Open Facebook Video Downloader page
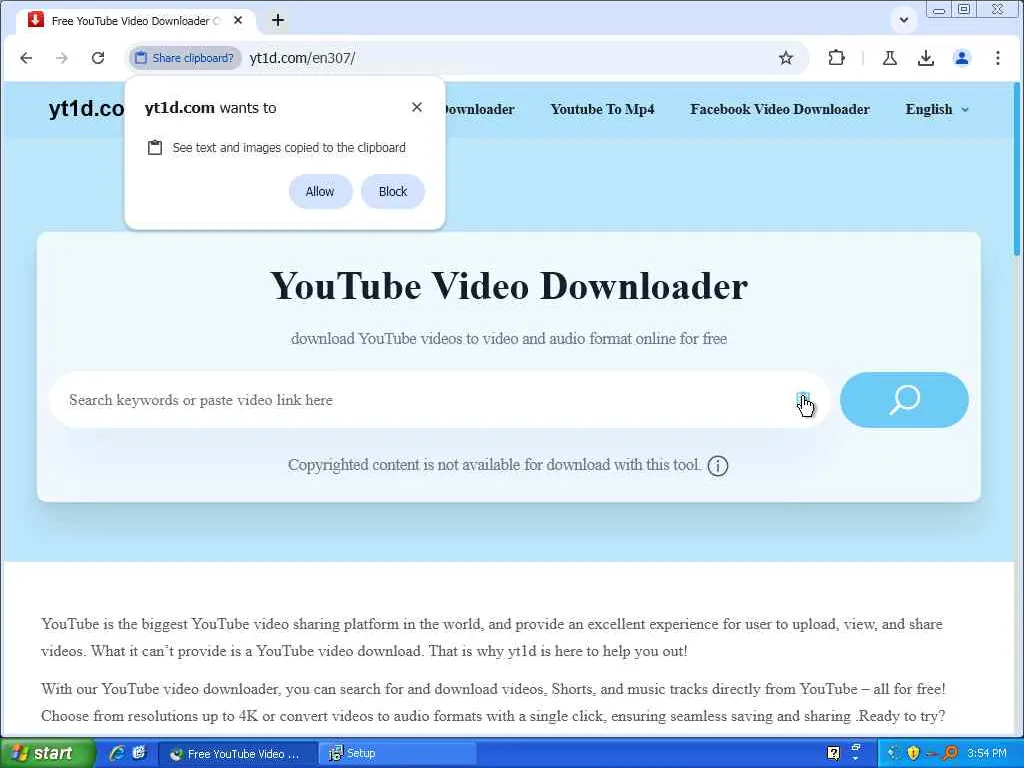The height and width of the screenshot is (768, 1024). tap(780, 109)
